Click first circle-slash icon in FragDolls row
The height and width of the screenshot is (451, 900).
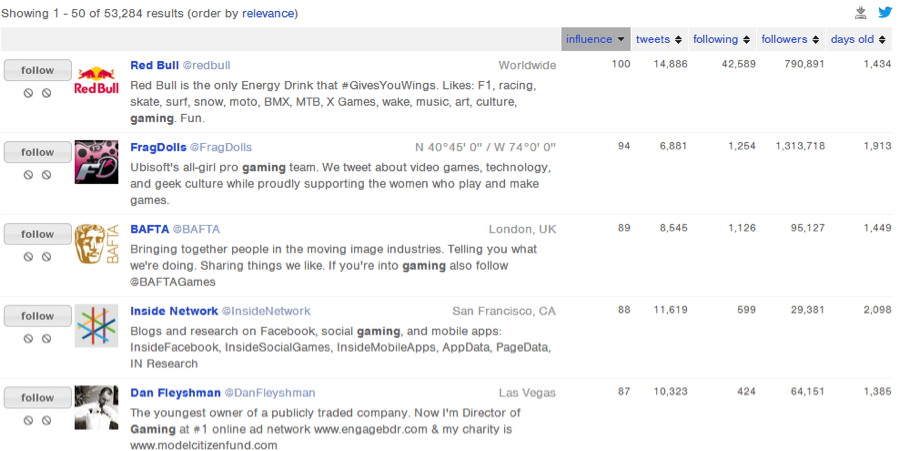(28, 175)
